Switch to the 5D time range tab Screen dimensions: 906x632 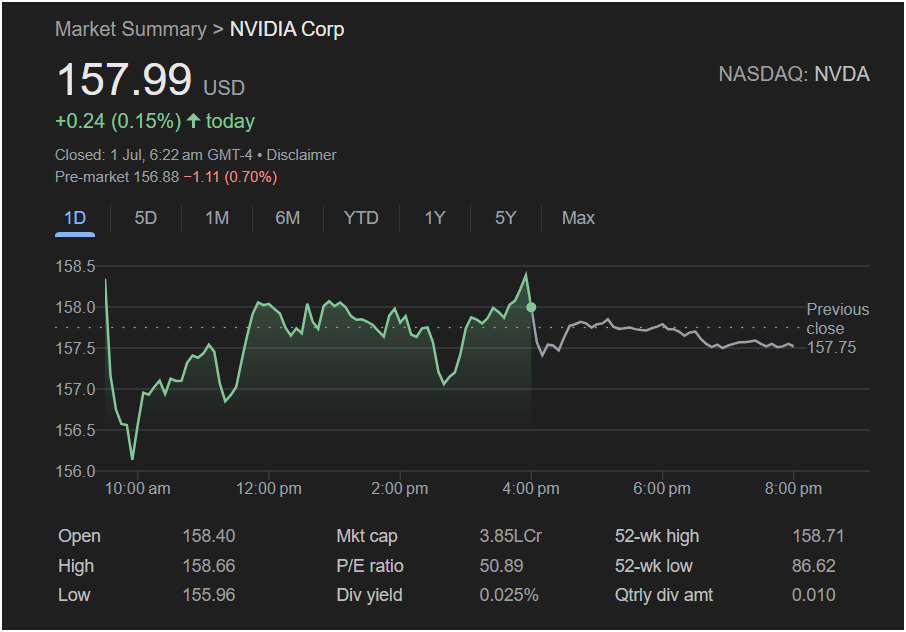coord(146,218)
